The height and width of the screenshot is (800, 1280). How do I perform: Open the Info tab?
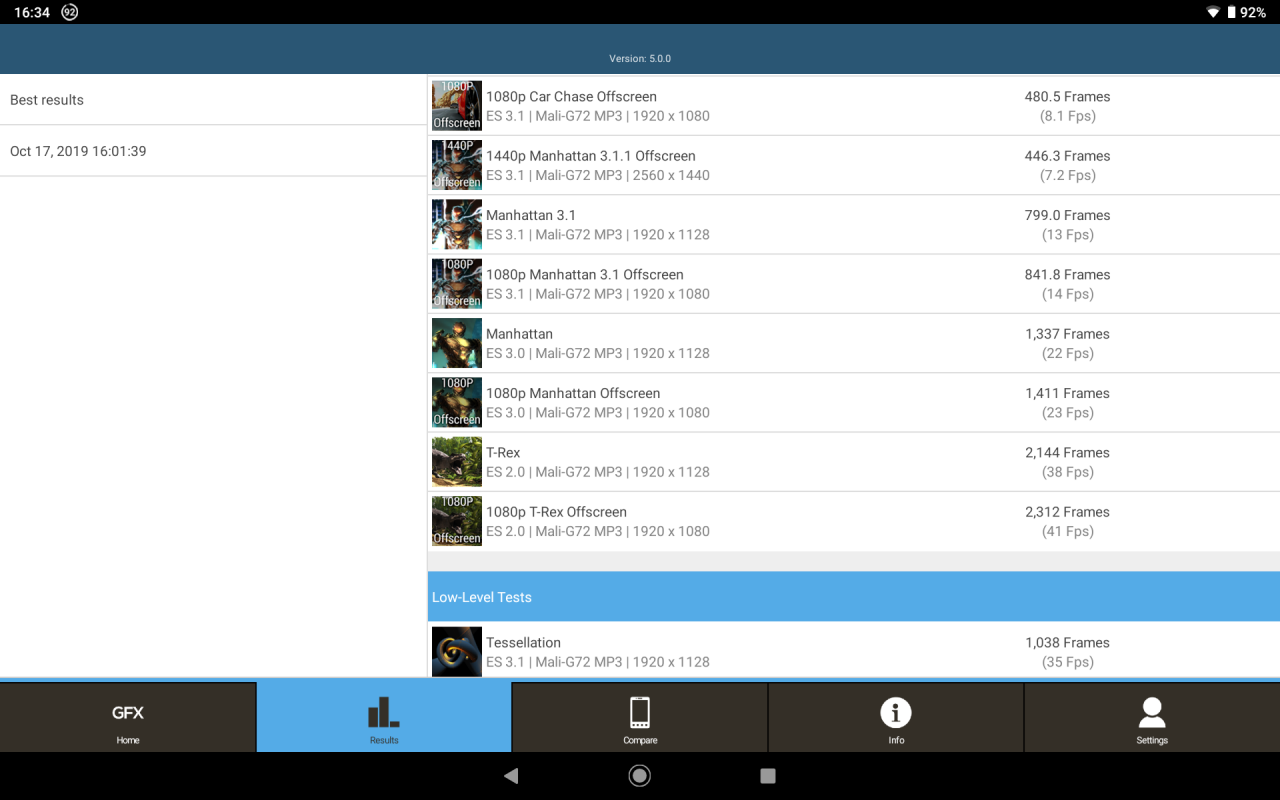[896, 717]
